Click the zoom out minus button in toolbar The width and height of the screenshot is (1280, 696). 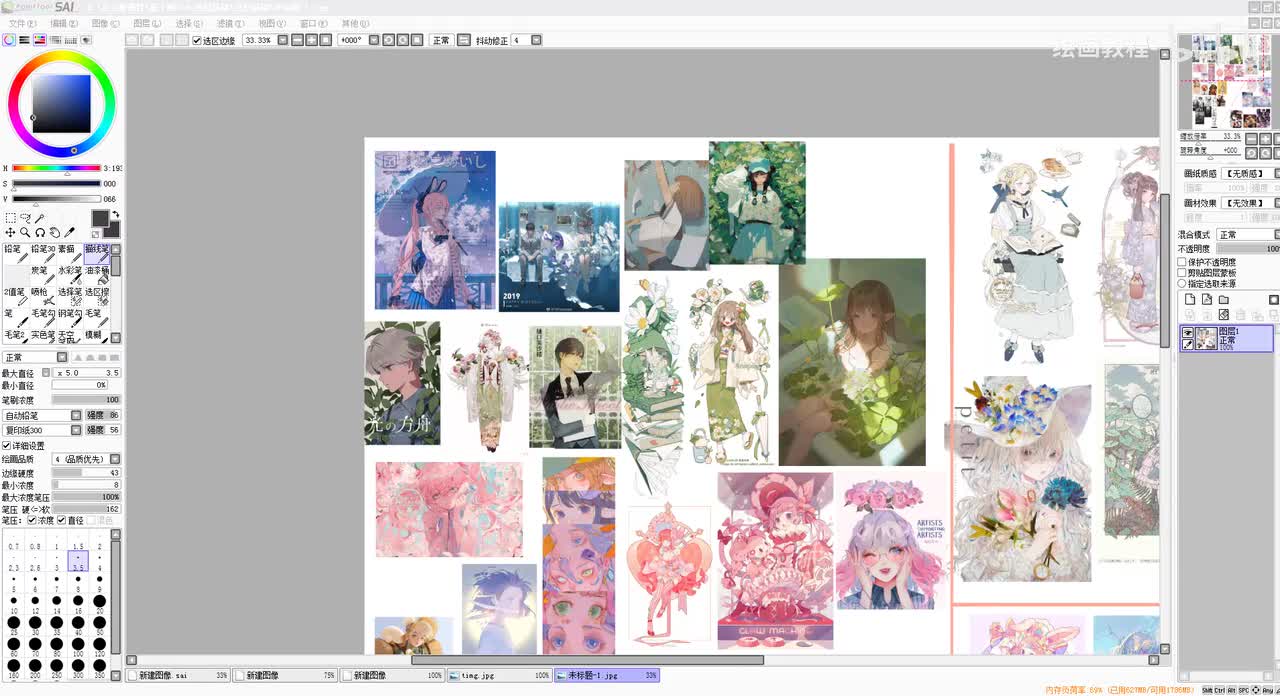click(x=297, y=40)
